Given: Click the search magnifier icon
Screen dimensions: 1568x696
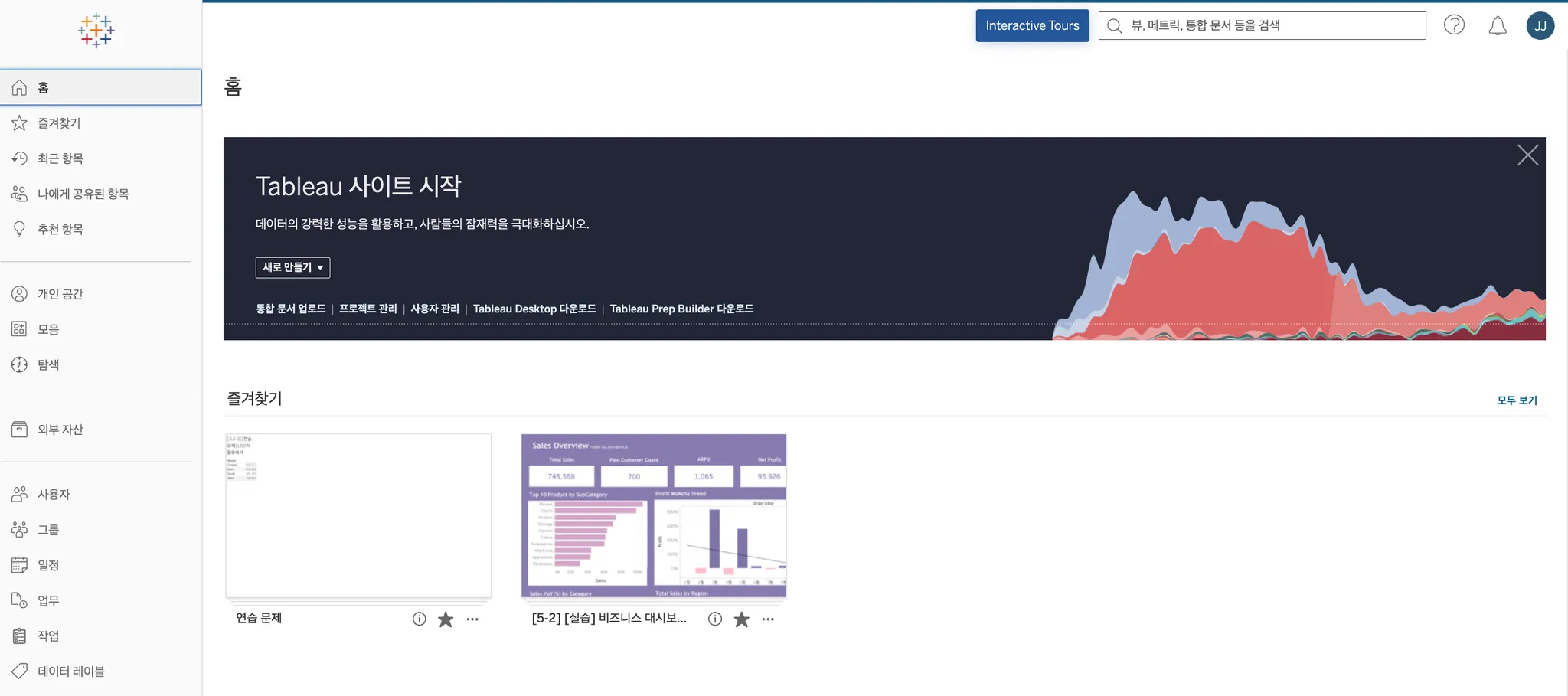Looking at the screenshot, I should pyautogui.click(x=1115, y=26).
